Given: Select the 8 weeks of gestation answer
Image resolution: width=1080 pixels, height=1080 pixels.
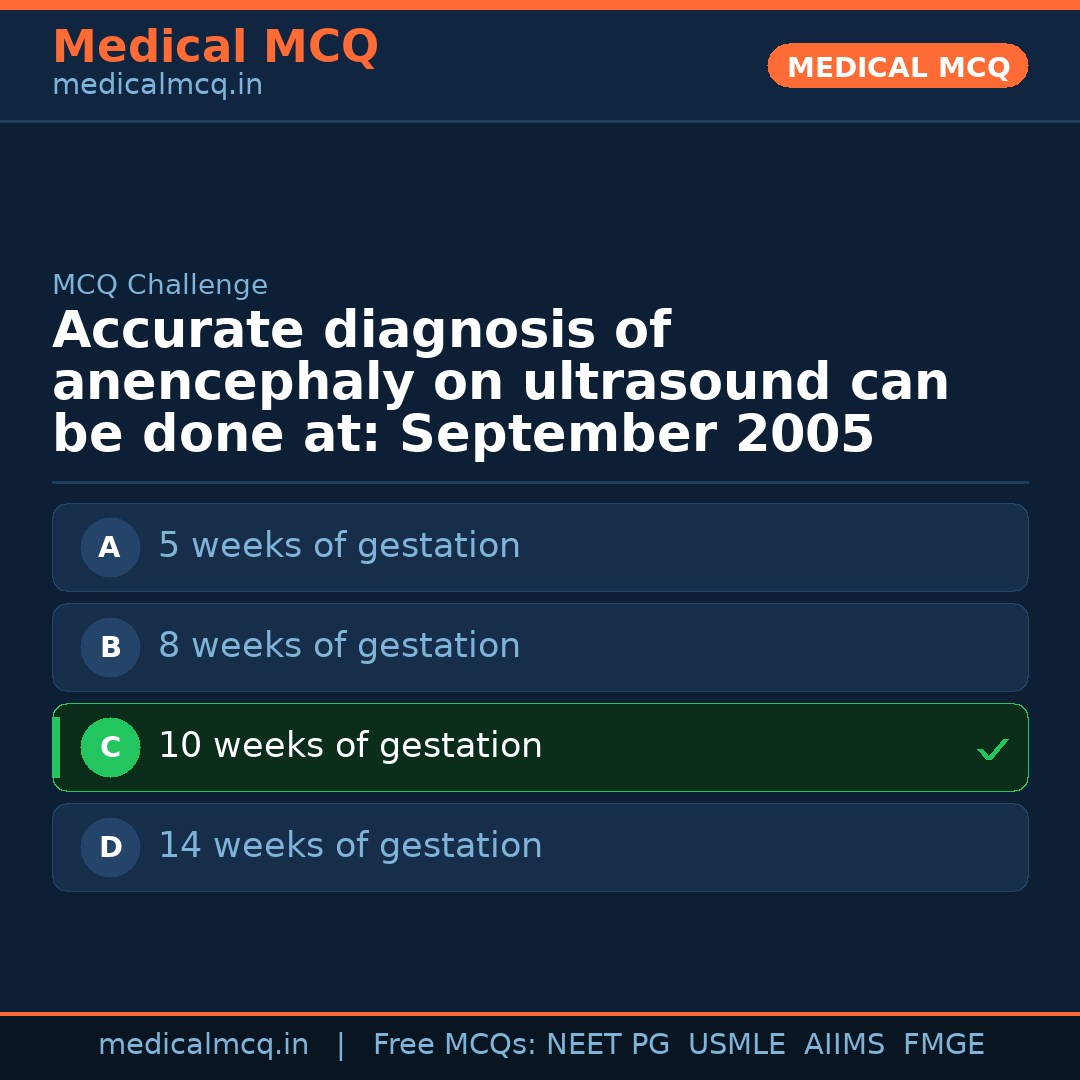Looking at the screenshot, I should click(339, 646).
